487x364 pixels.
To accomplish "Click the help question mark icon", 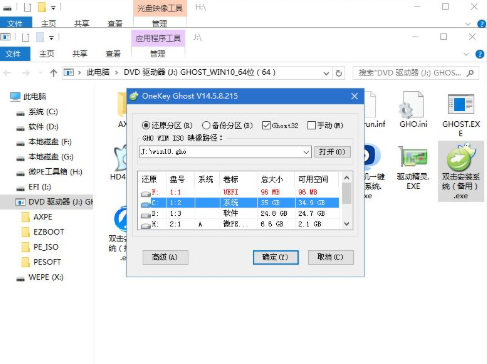I will tap(480, 54).
